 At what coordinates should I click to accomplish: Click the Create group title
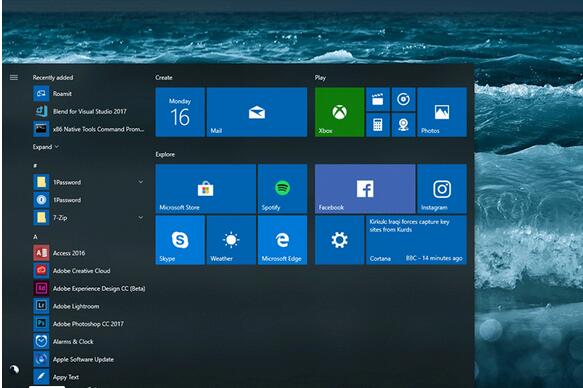164,78
